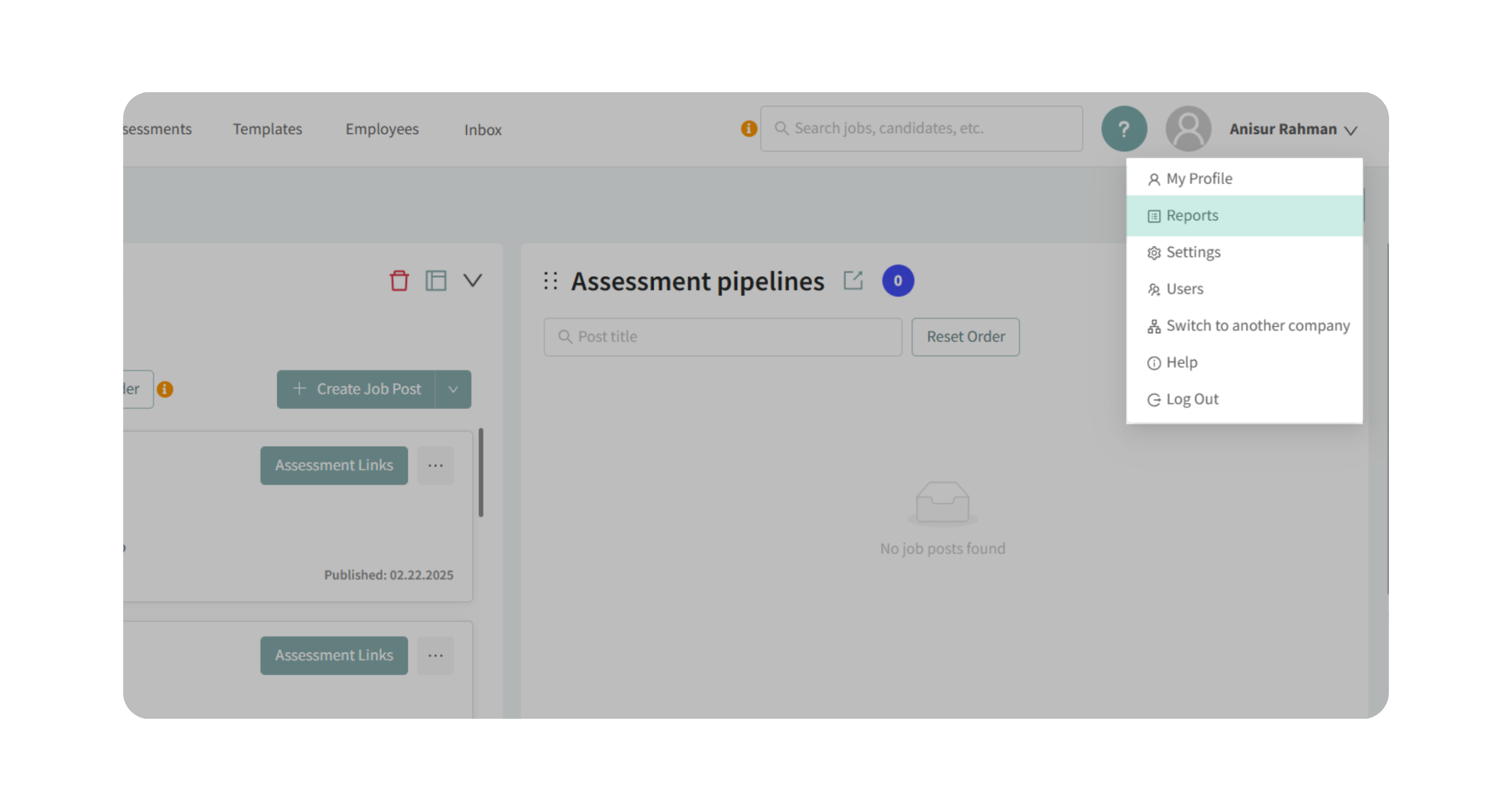Click the panel layout icon
The image size is (1512, 811).
coord(435,281)
